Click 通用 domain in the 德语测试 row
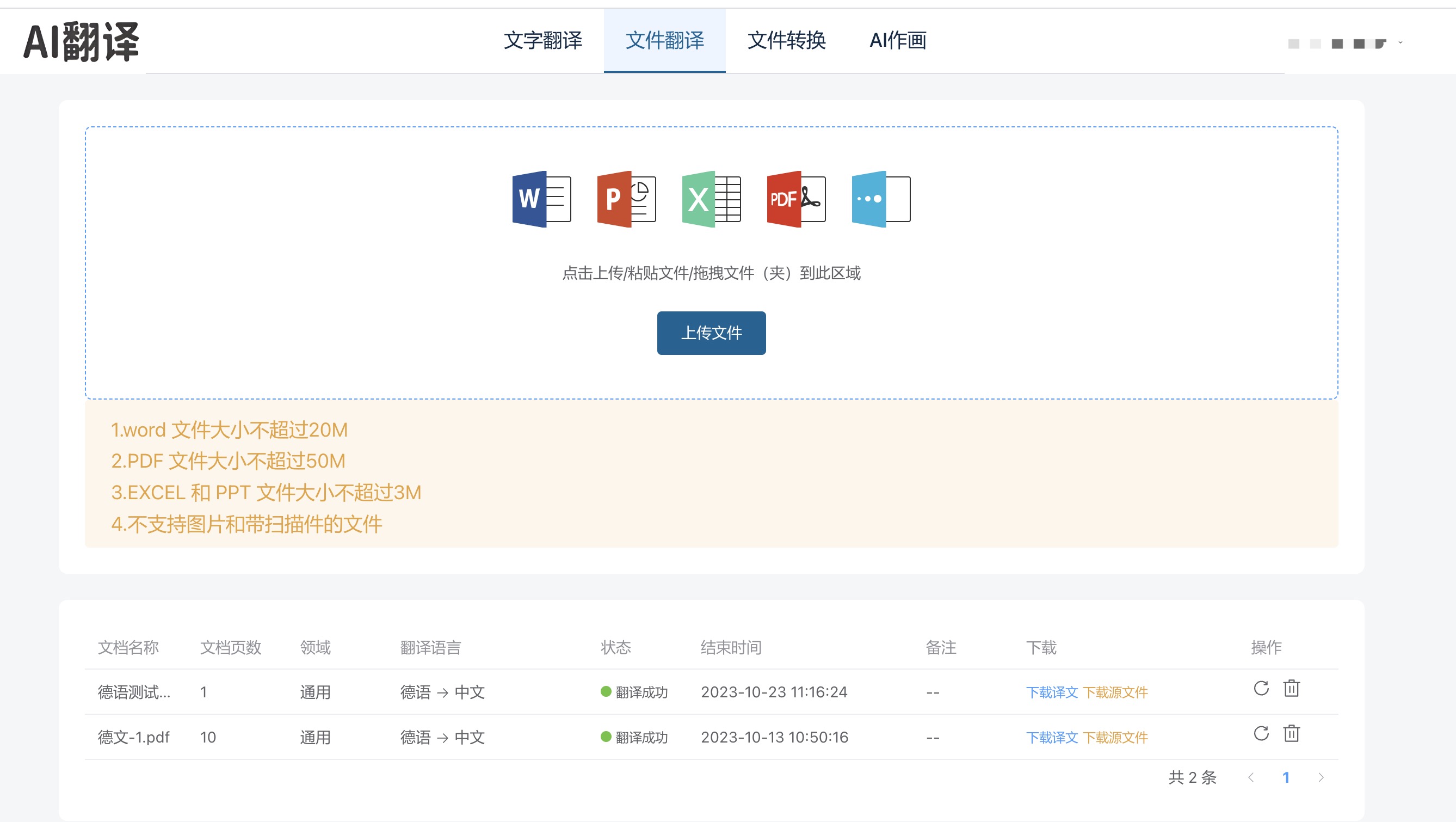 [x=316, y=692]
